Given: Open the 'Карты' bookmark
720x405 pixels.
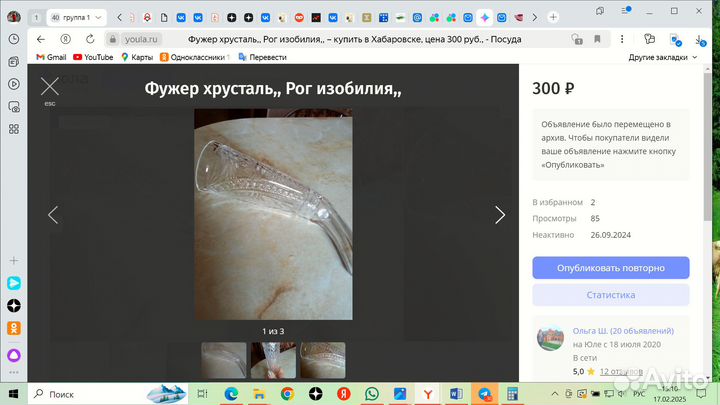Looking at the screenshot, I should pyautogui.click(x=137, y=57).
